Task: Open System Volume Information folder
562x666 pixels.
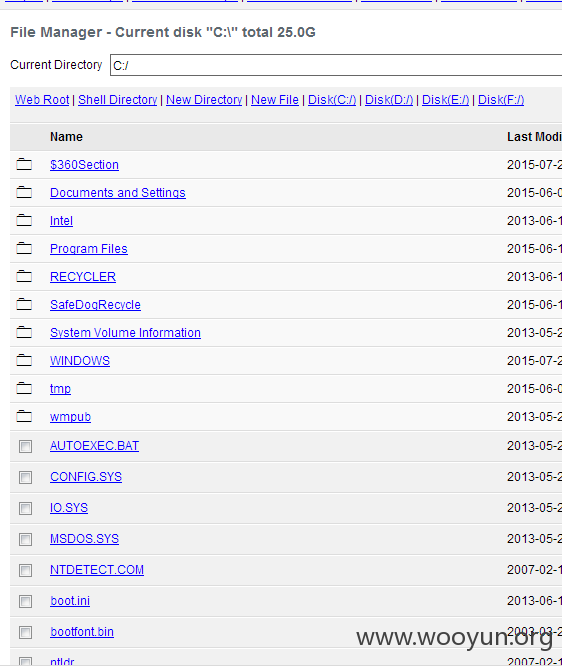Action: pos(125,333)
